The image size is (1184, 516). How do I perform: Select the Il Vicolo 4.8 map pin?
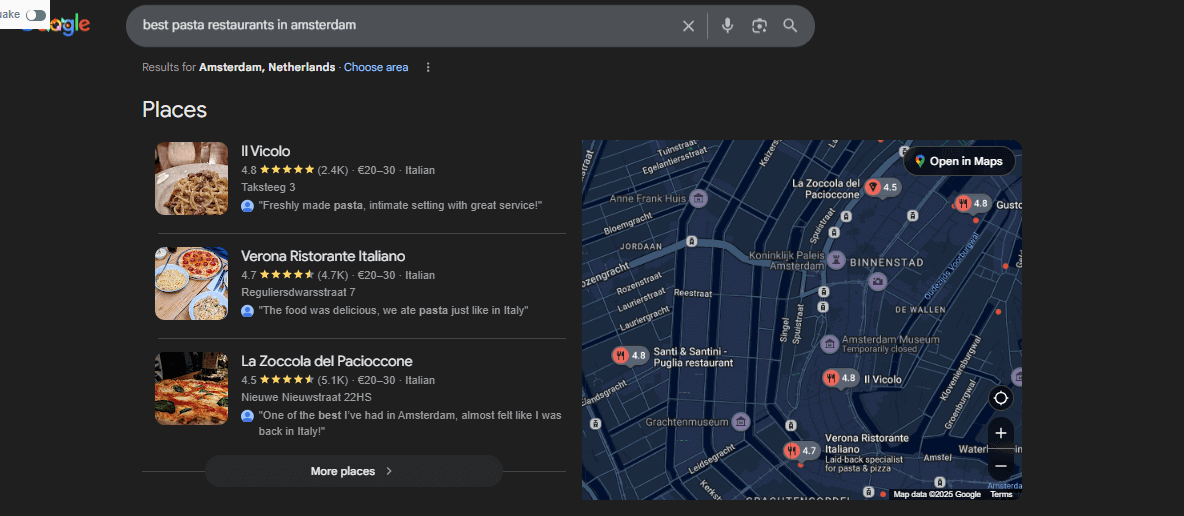(840, 379)
